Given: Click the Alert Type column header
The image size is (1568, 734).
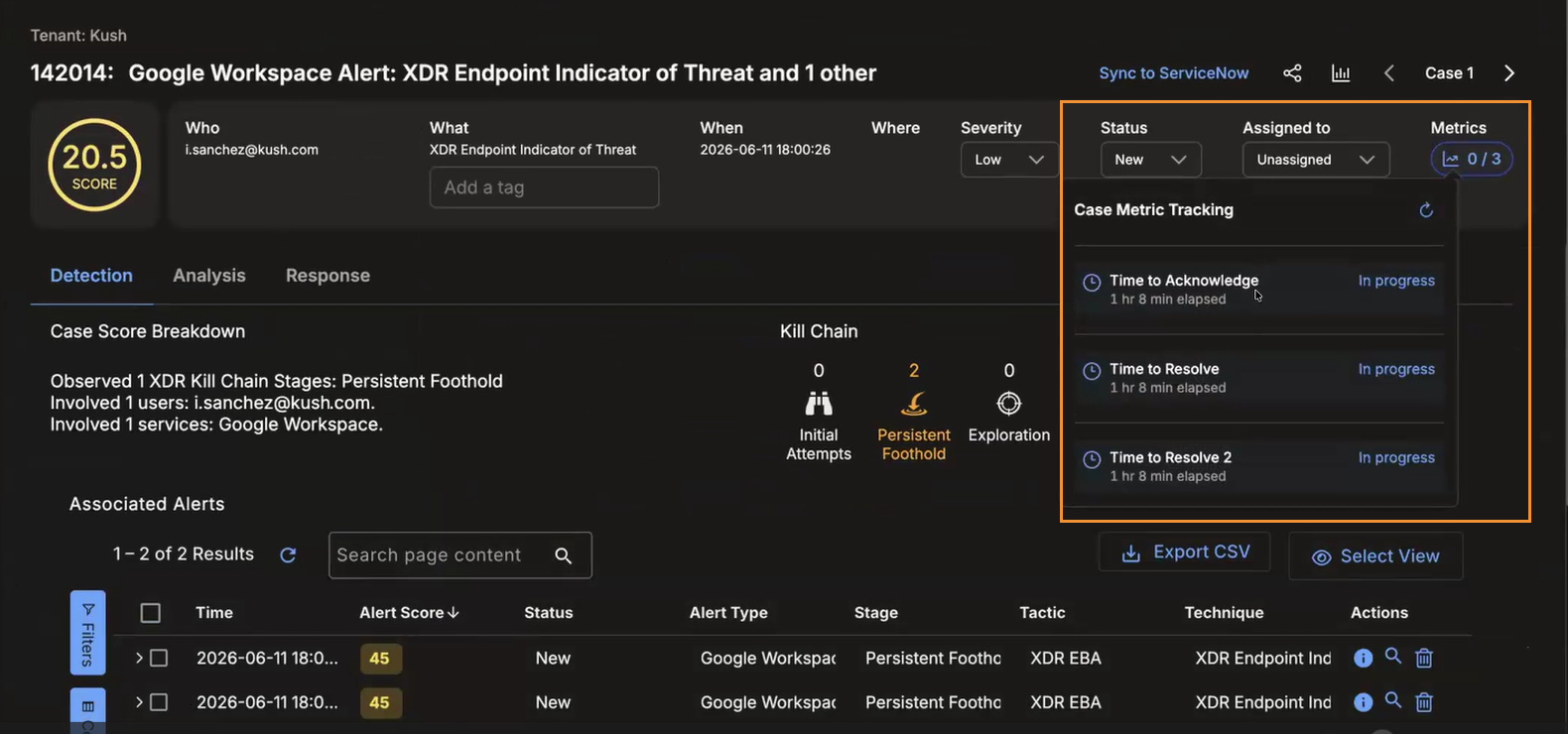Looking at the screenshot, I should pos(728,613).
